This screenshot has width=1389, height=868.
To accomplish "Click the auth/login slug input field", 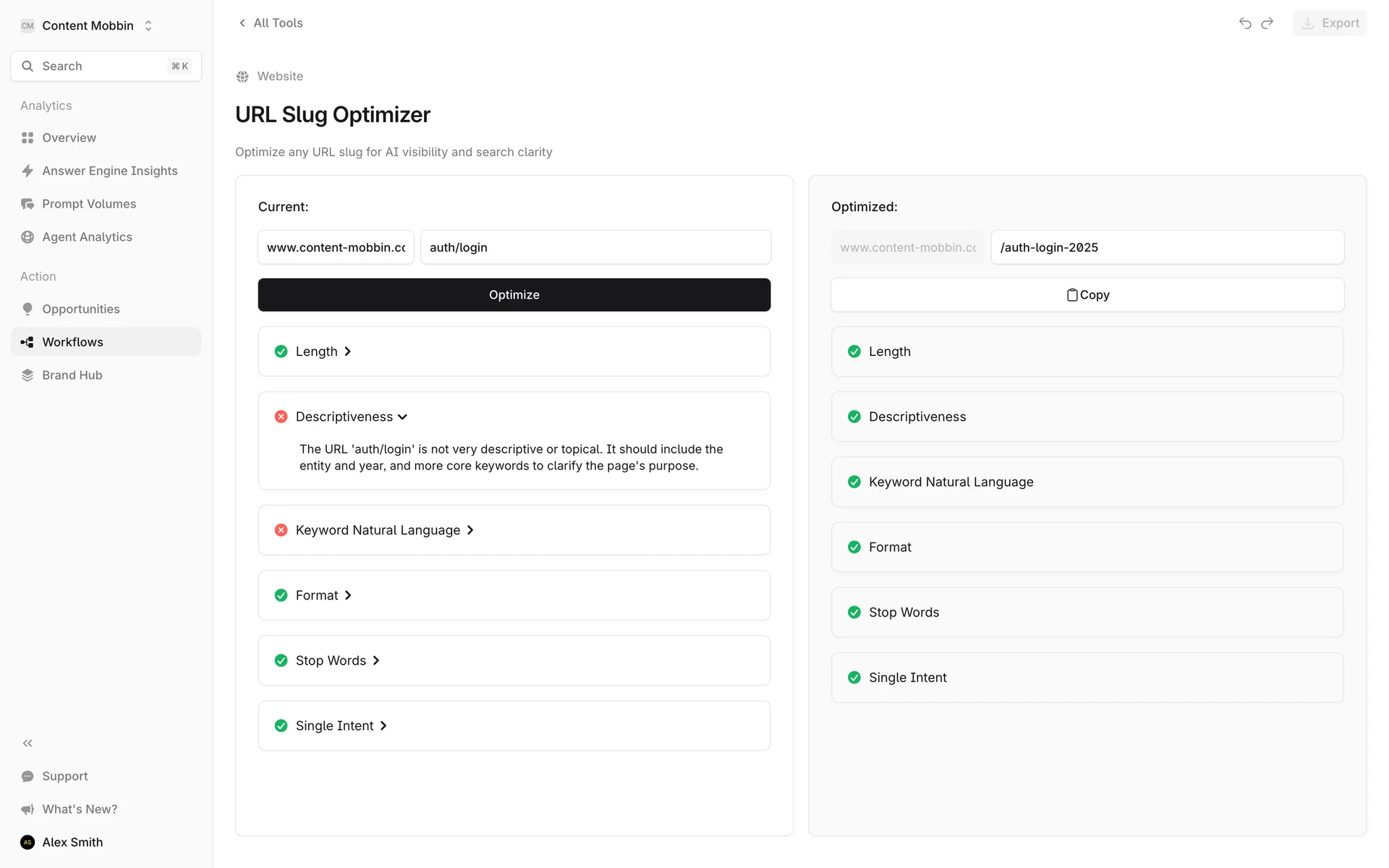I will [x=595, y=247].
